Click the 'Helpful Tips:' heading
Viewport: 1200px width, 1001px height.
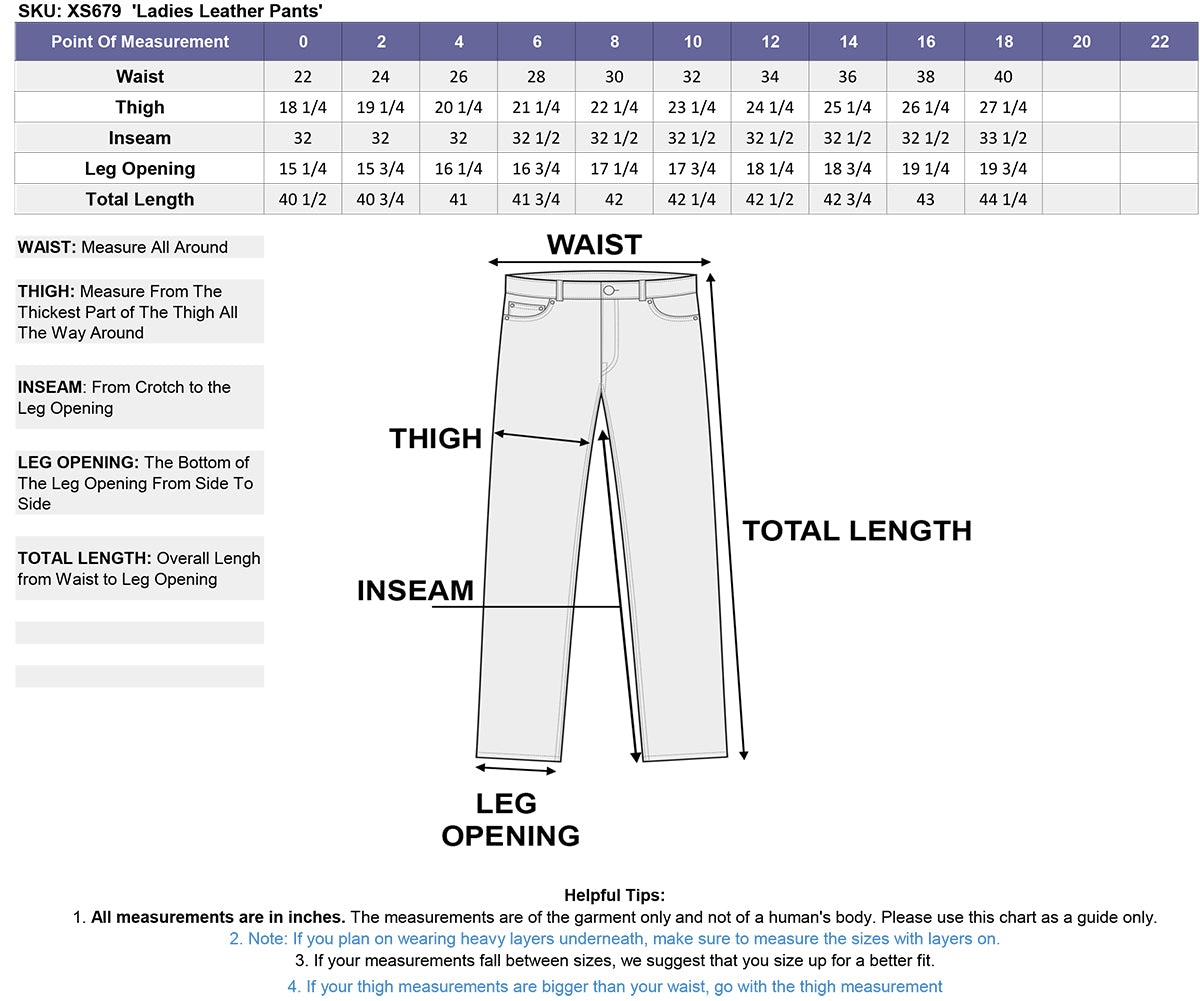coord(614,896)
